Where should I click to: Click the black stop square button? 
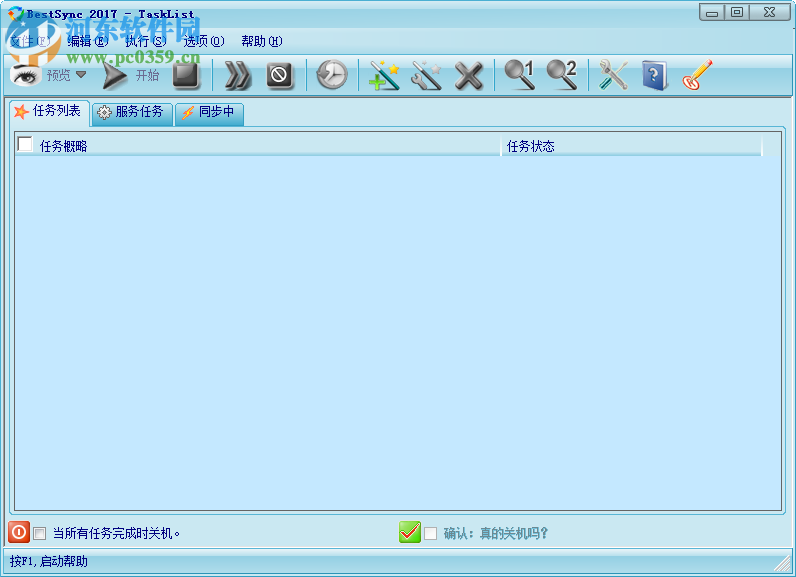tap(186, 75)
